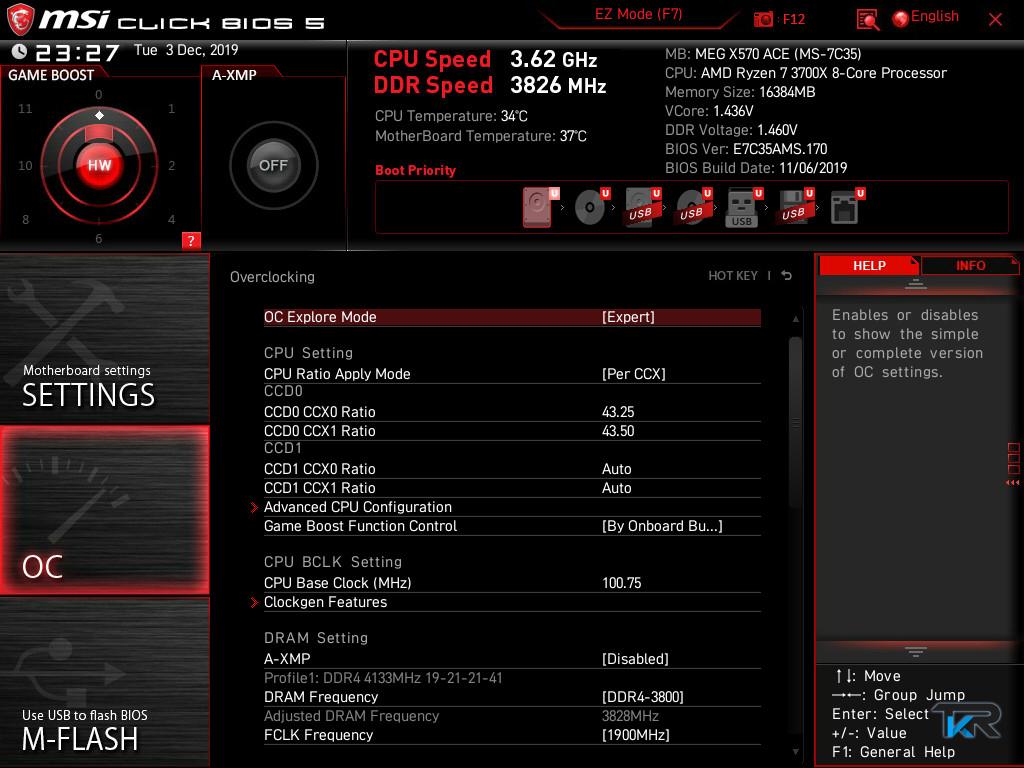Click the BIOS Ver: E7C35AMS.170 text
Viewport: 1024px width, 768px height.
(746, 149)
